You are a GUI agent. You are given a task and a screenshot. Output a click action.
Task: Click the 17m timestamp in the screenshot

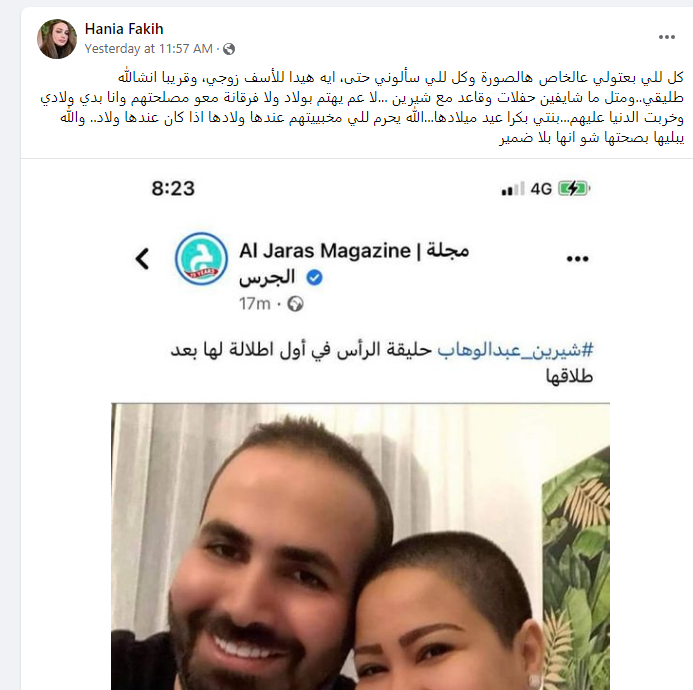(255, 304)
